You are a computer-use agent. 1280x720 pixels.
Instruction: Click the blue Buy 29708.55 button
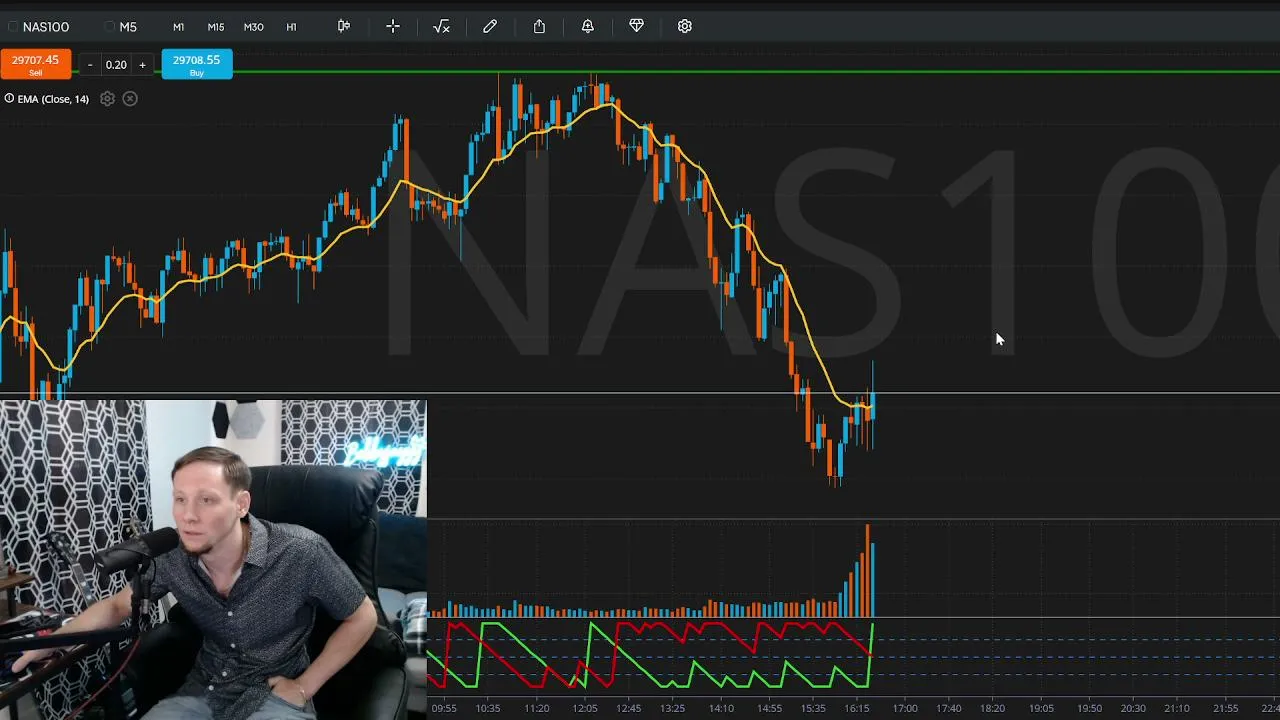[x=197, y=64]
